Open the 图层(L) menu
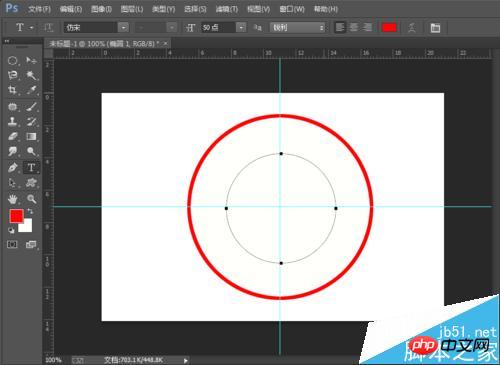This screenshot has height=365, width=500. pos(132,9)
